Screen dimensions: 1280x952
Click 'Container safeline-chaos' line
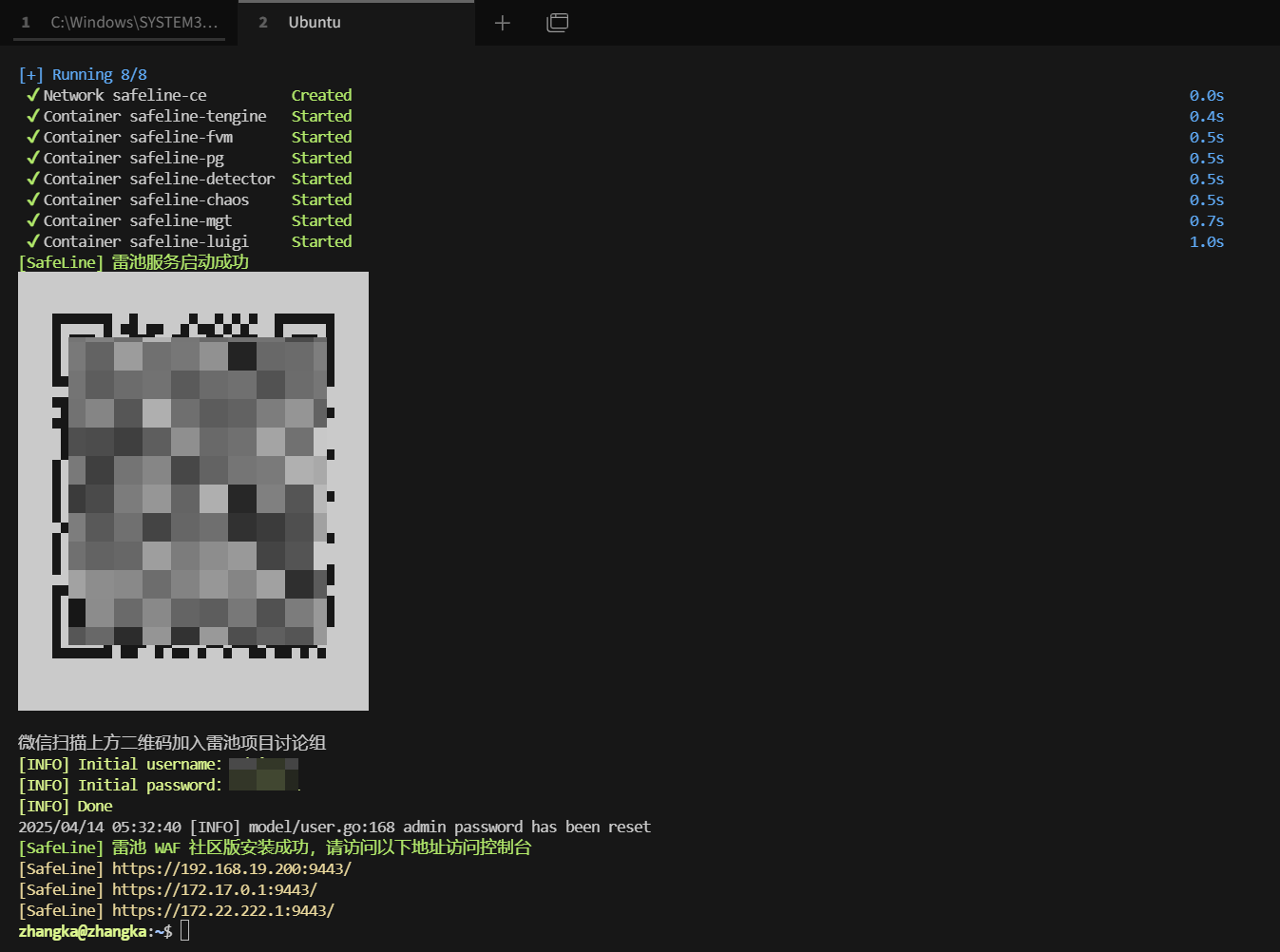[x=146, y=200]
